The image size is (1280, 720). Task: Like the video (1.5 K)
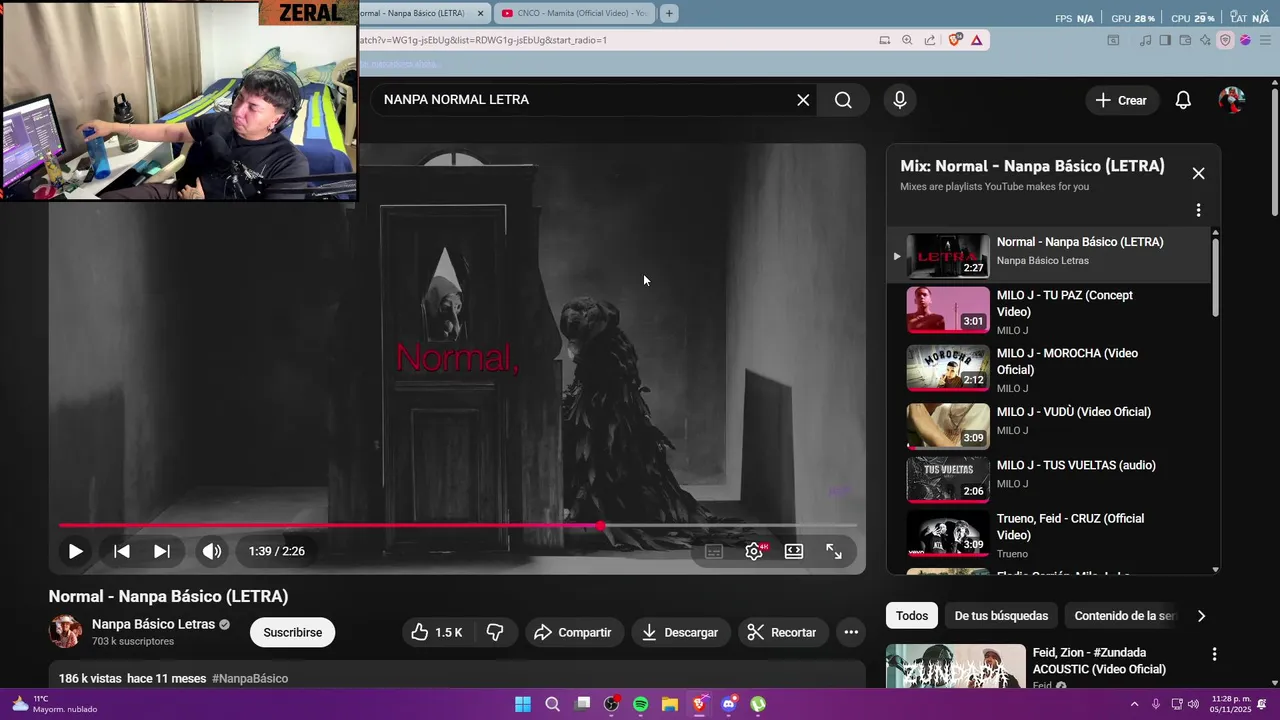click(x=437, y=632)
